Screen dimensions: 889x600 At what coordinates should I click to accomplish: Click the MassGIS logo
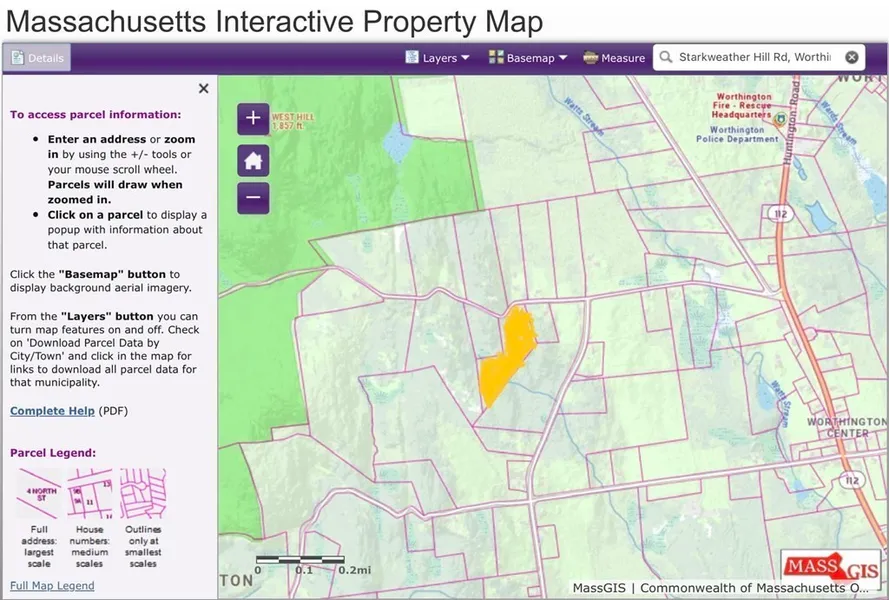click(x=831, y=568)
